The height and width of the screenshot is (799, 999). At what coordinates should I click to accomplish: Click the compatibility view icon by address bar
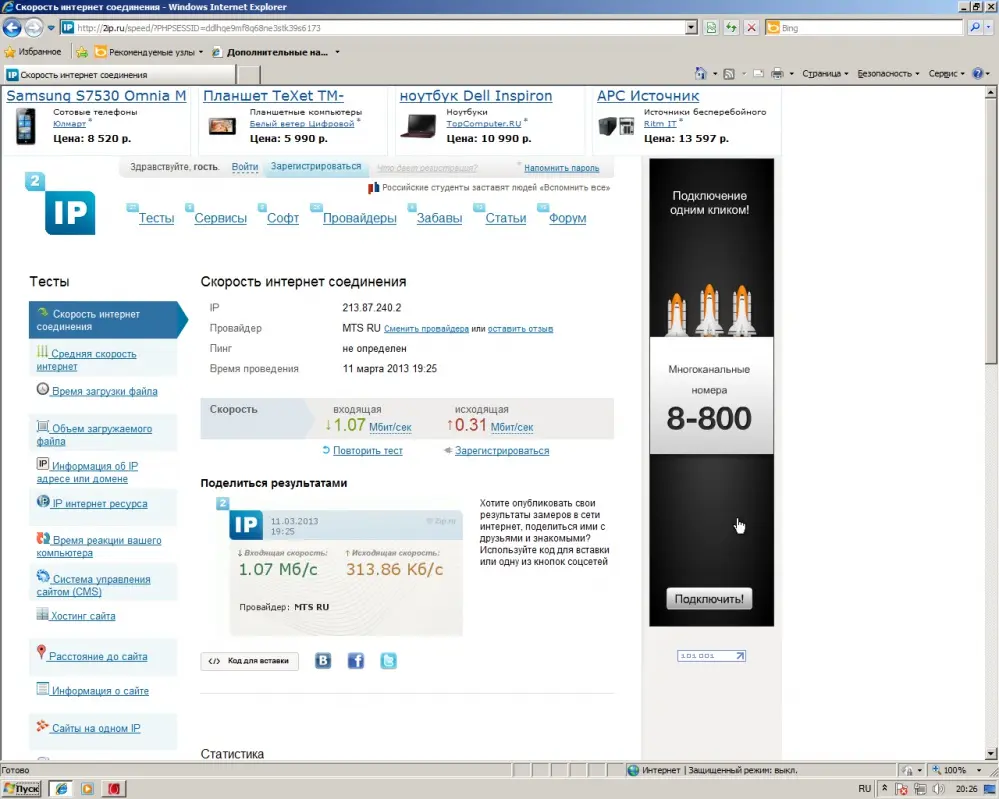[x=711, y=27]
